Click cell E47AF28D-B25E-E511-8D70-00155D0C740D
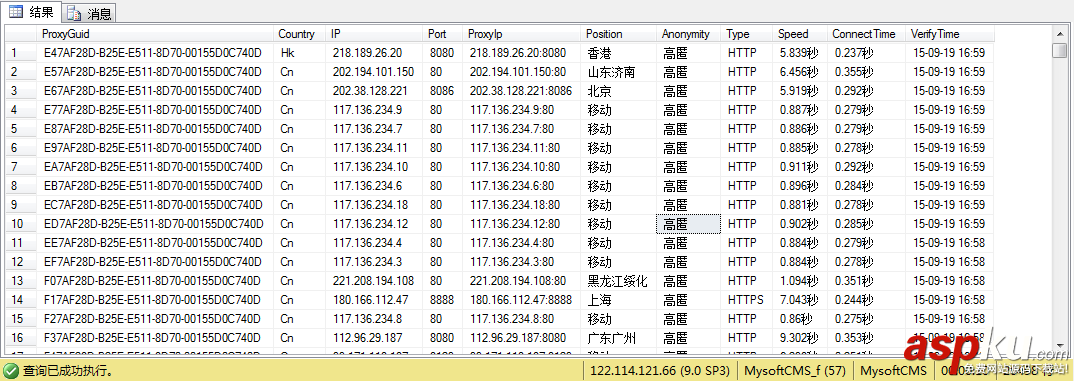This screenshot has width=1074, height=381. pyautogui.click(x=153, y=53)
